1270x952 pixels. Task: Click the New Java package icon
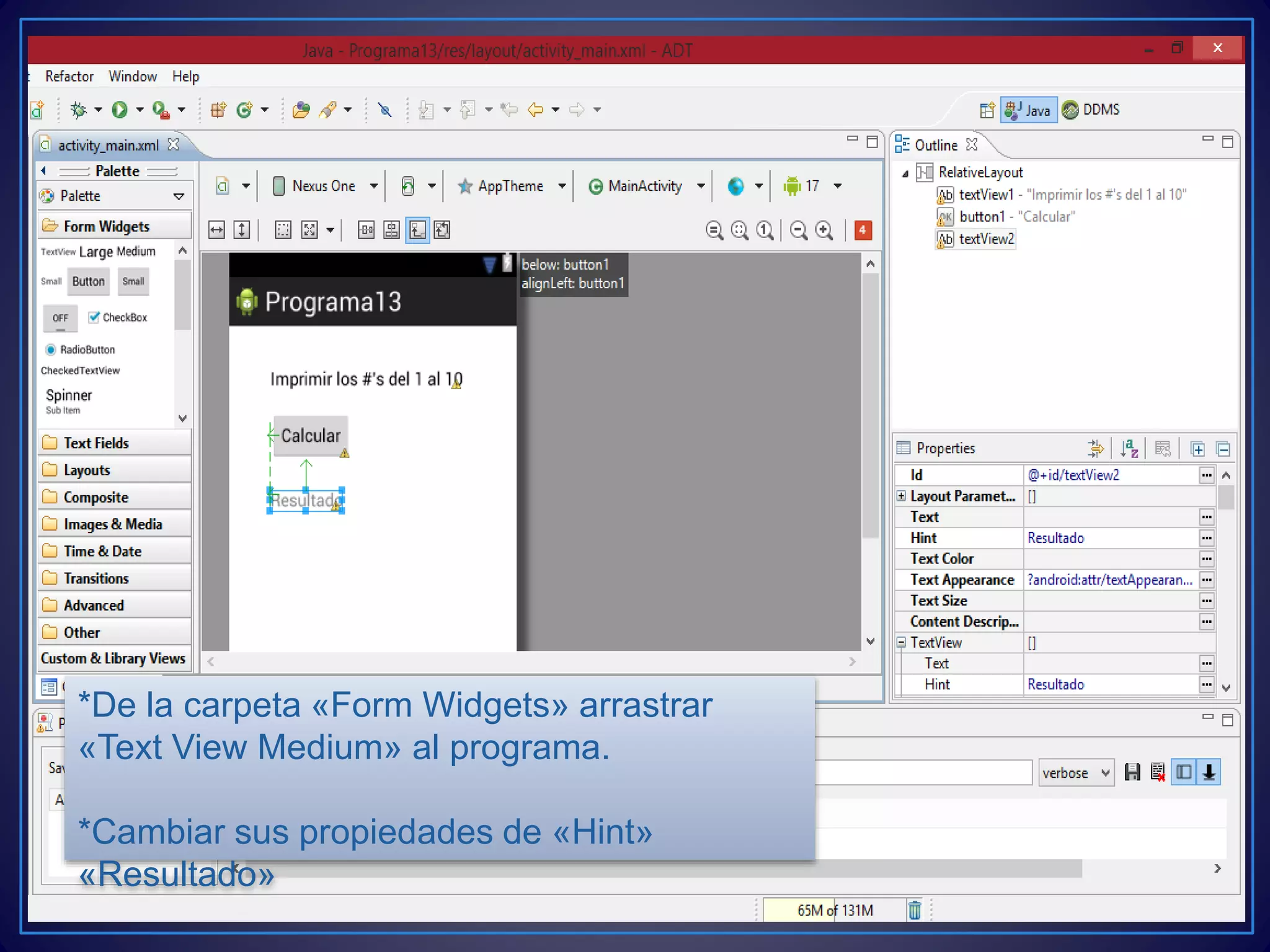click(218, 110)
